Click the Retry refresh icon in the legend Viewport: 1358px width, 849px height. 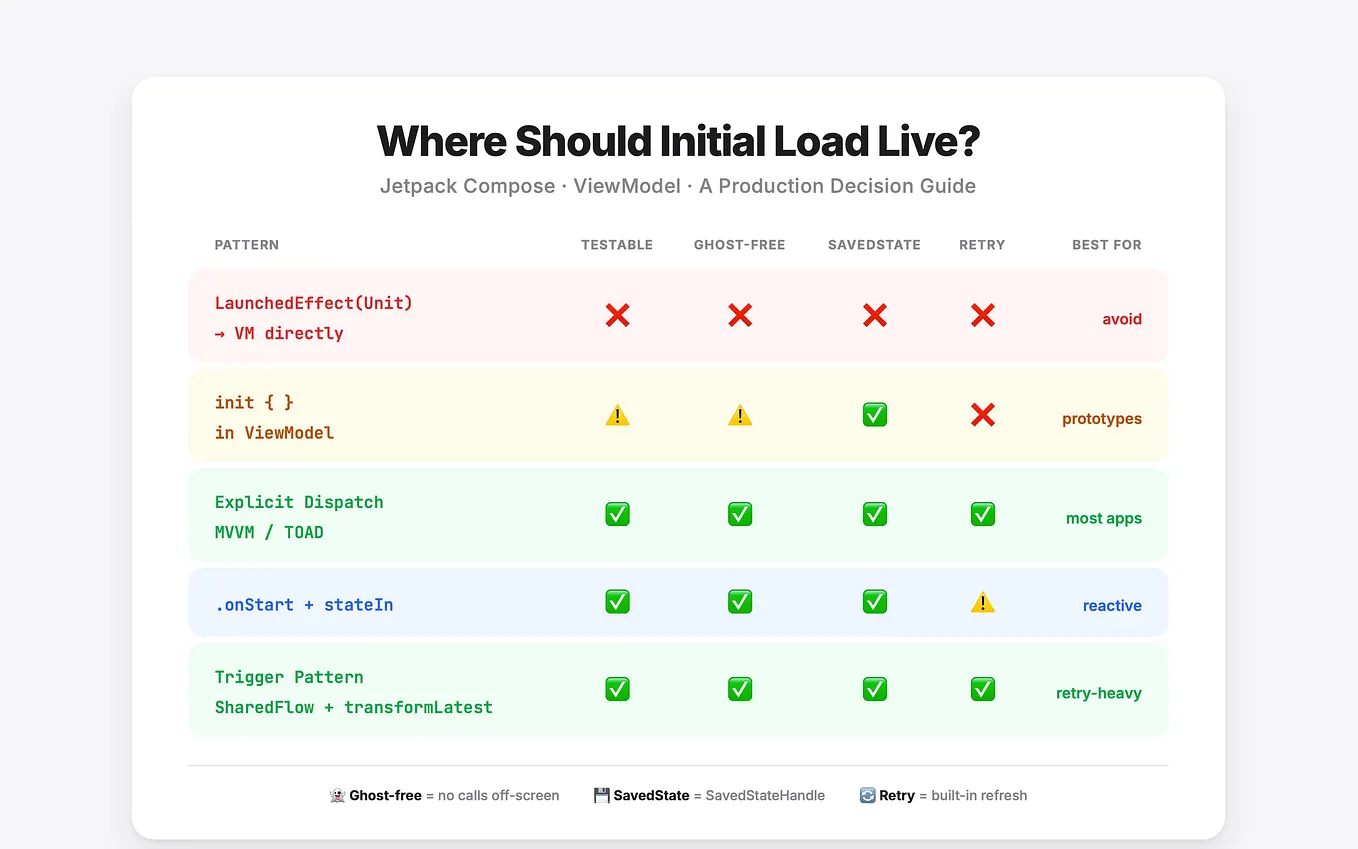click(x=866, y=795)
